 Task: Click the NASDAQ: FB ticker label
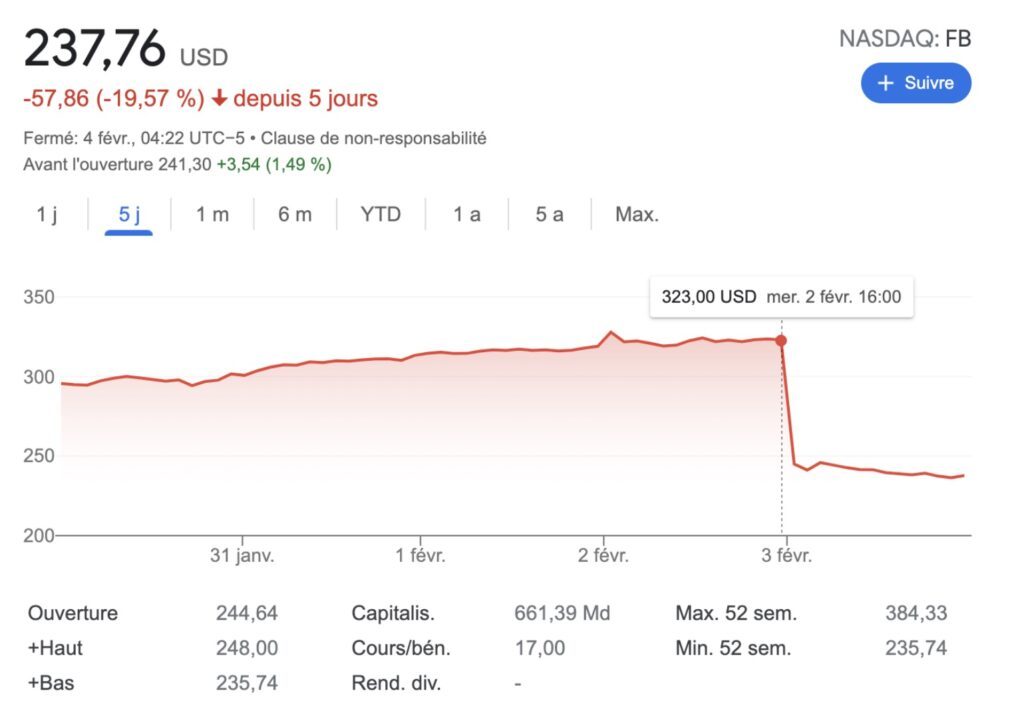[905, 39]
